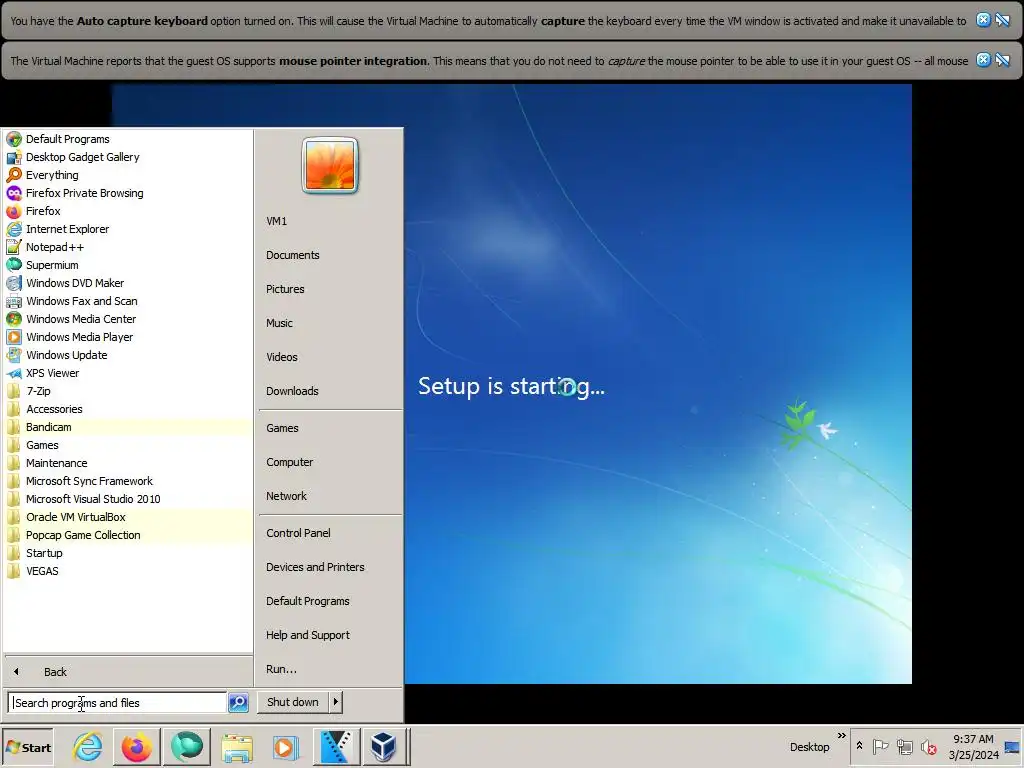
Task: Expand the Startup folder
Action: [x=127, y=553]
